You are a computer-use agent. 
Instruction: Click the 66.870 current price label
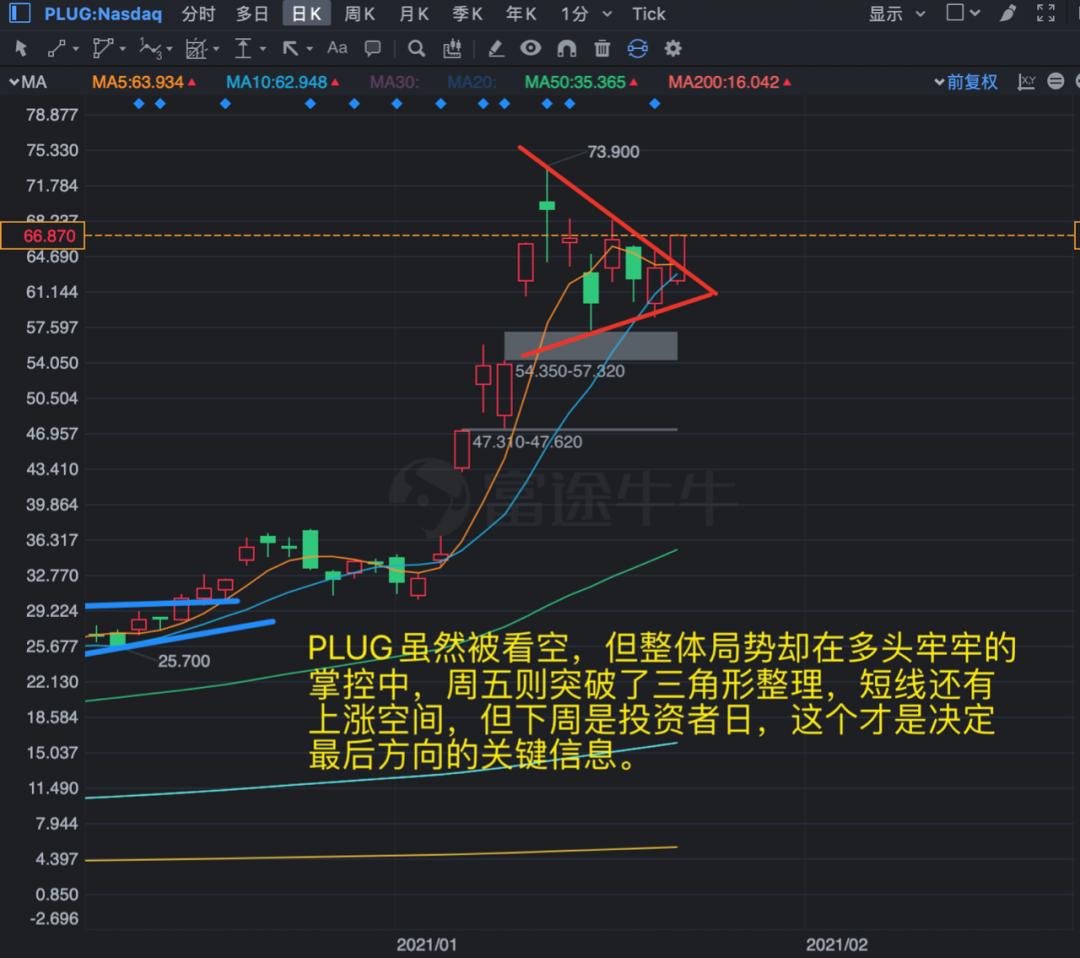pos(43,236)
